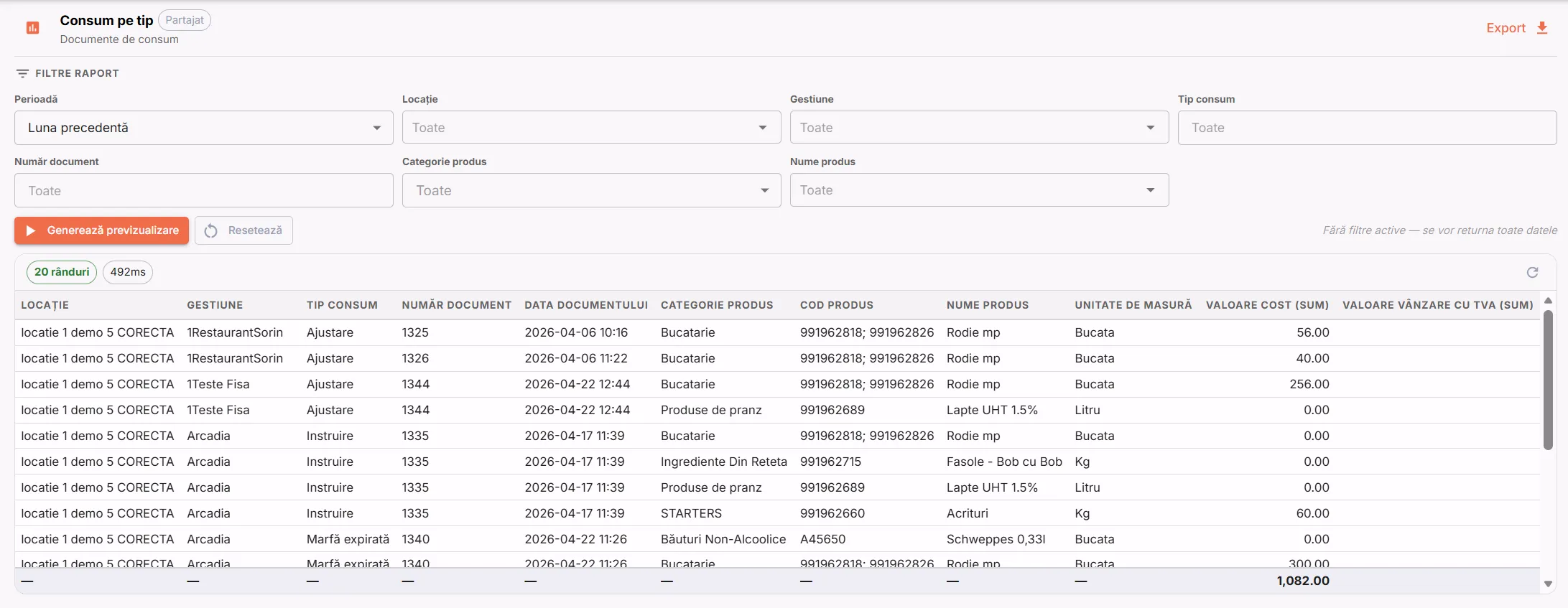Click the COD PRODUS column header
The height and width of the screenshot is (608, 1568).
(837, 305)
